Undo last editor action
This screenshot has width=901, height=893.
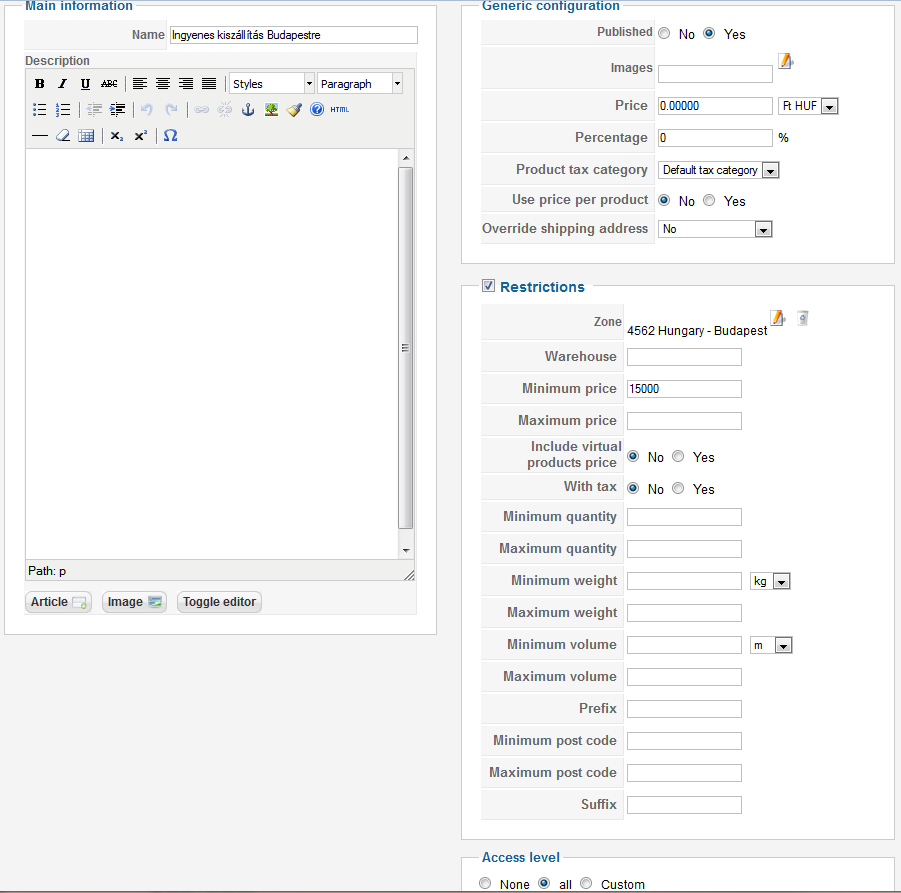pos(147,110)
